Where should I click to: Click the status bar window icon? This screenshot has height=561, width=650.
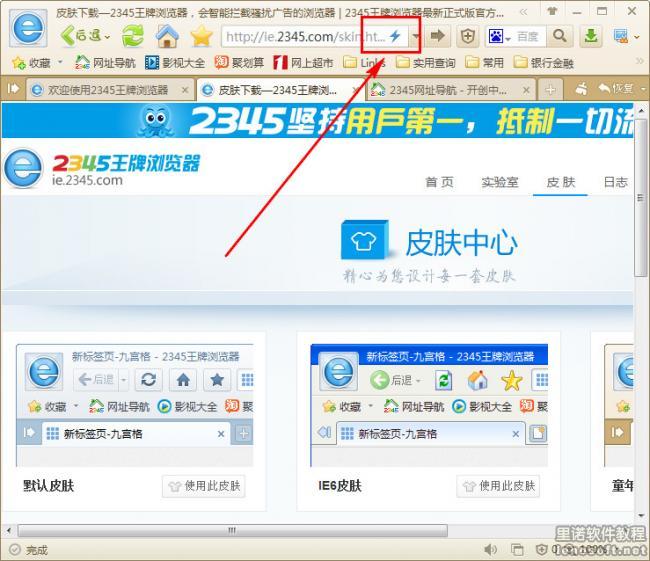click(517, 550)
